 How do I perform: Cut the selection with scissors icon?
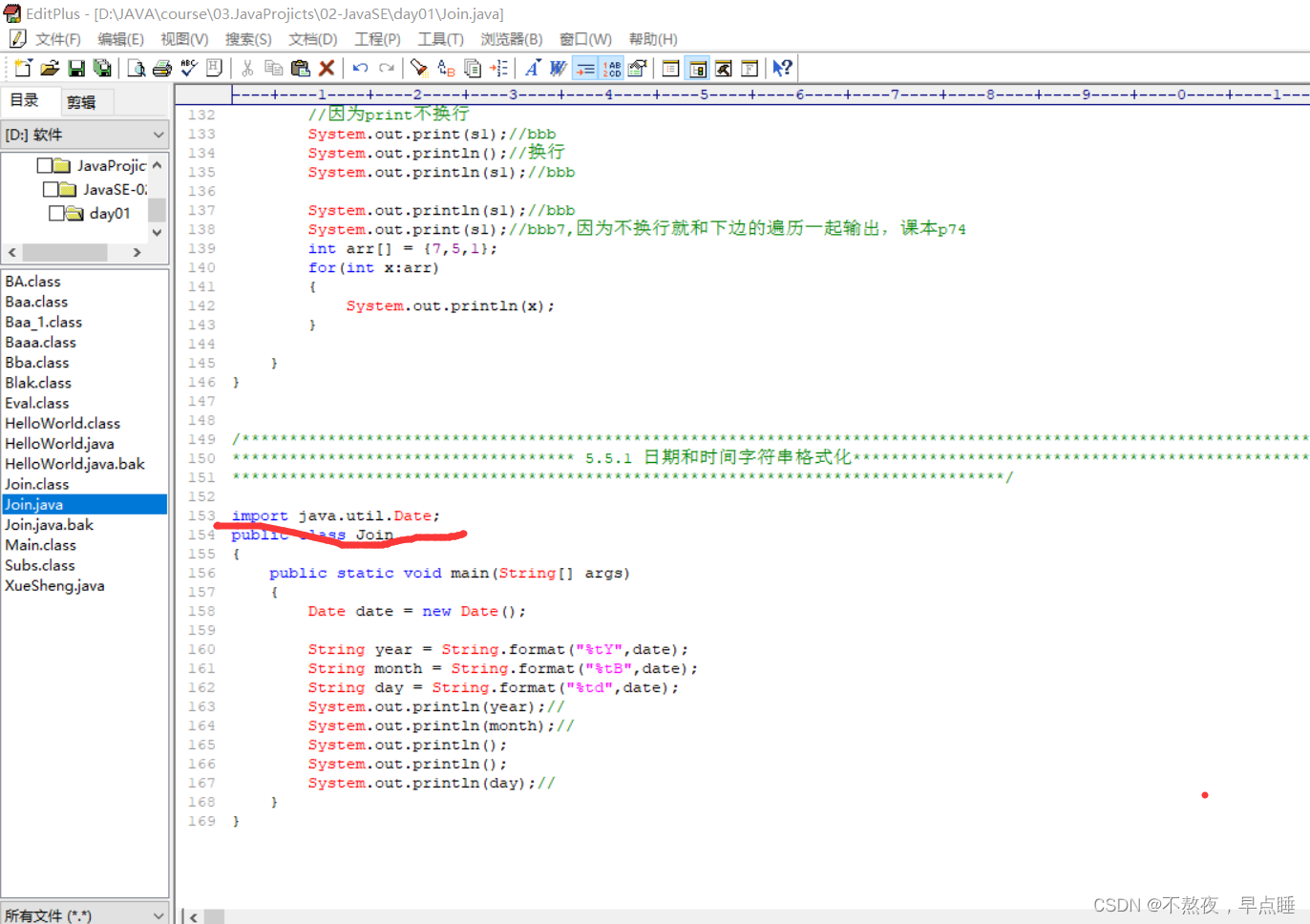click(247, 68)
